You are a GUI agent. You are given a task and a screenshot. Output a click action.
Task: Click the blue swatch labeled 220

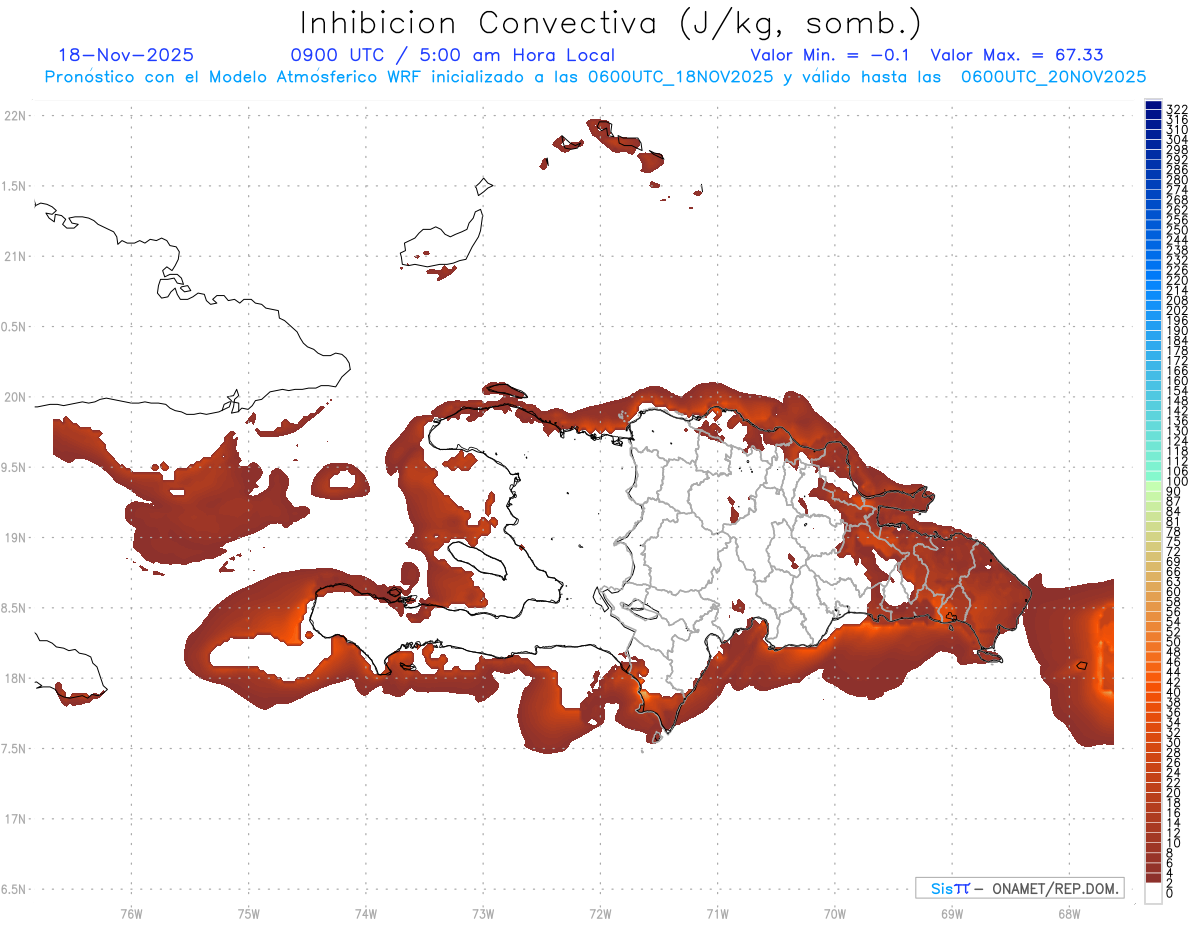pyautogui.click(x=1153, y=275)
